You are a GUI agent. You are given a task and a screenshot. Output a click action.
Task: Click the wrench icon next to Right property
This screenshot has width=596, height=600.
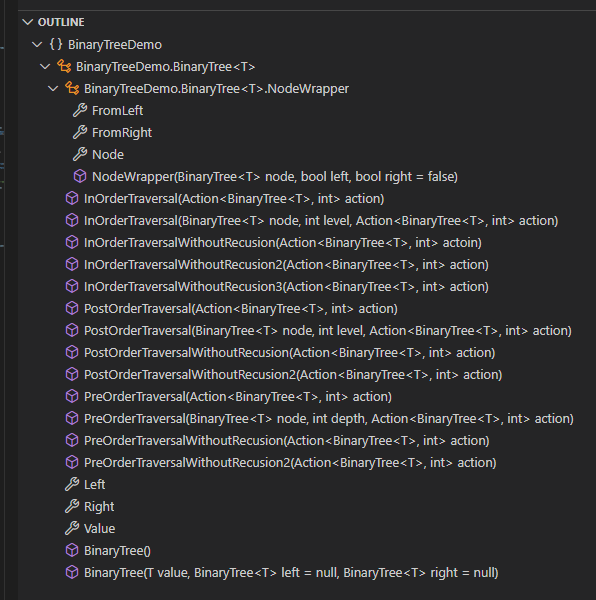[72, 507]
